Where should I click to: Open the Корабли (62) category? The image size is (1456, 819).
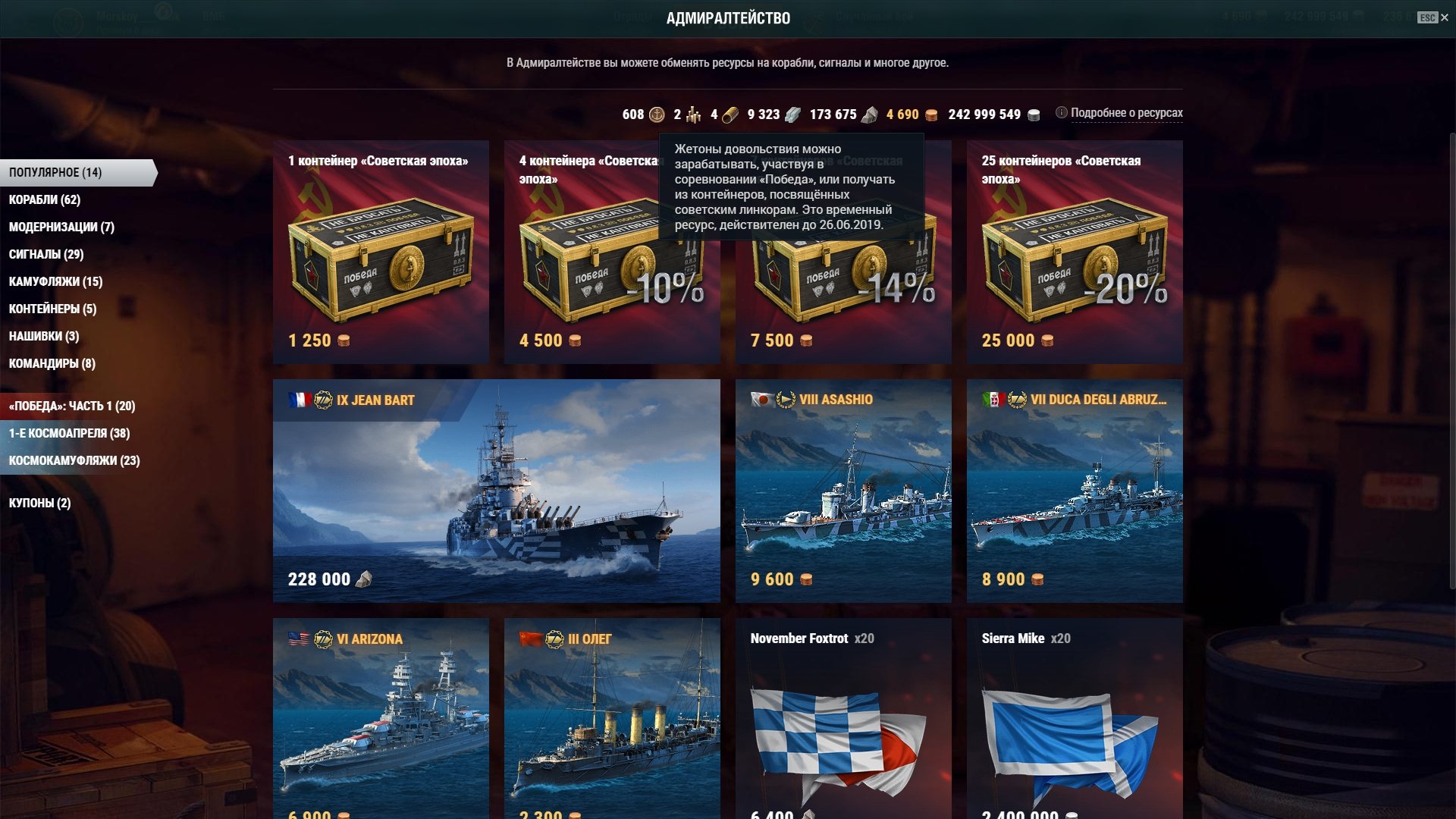point(45,199)
